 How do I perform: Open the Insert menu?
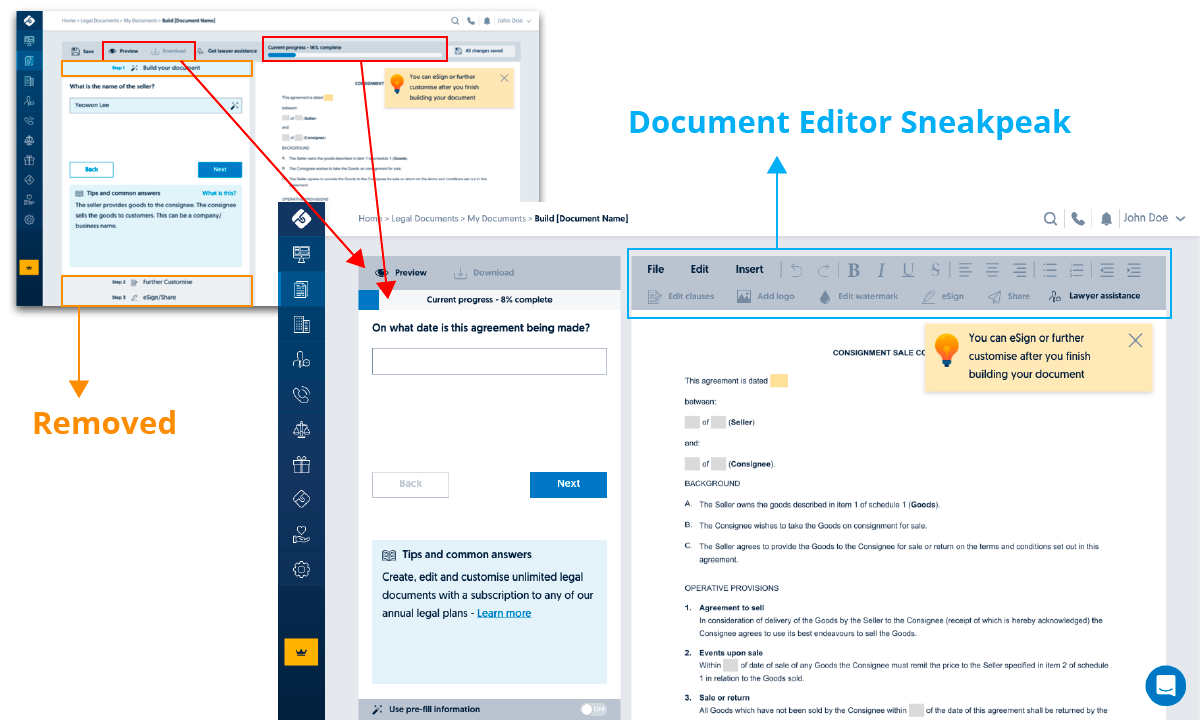pos(750,269)
